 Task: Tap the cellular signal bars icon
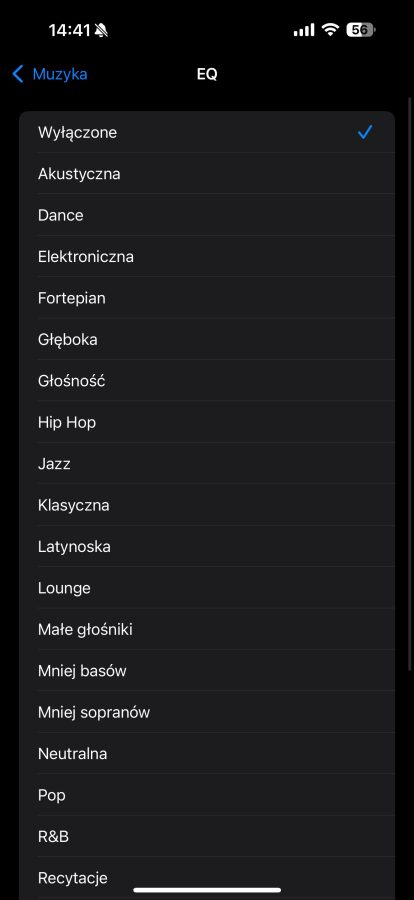pos(304,30)
